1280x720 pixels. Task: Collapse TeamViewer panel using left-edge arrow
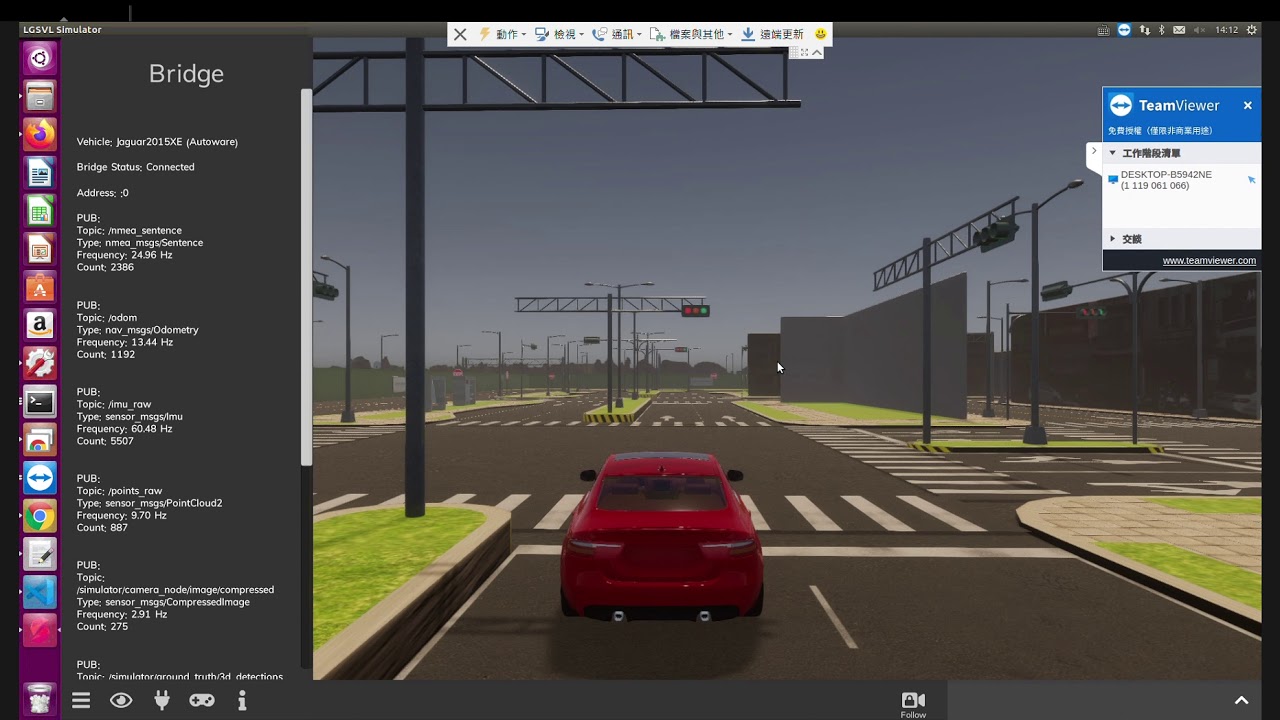click(x=1094, y=152)
